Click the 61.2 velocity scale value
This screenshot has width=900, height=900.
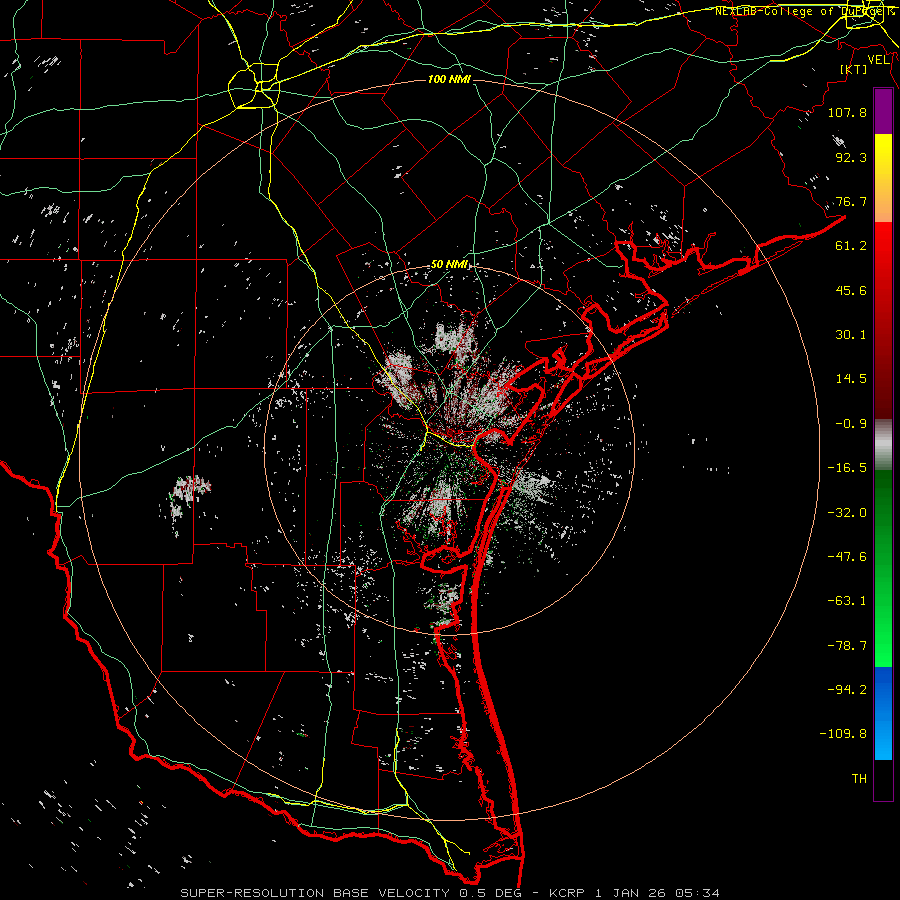(x=851, y=246)
